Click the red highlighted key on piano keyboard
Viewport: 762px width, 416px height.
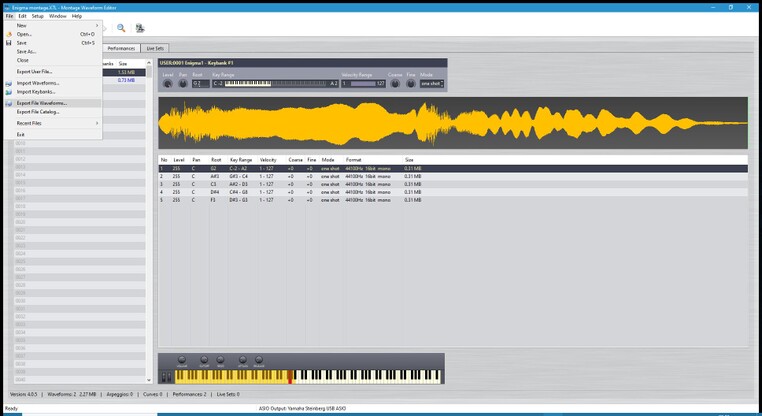click(x=290, y=378)
